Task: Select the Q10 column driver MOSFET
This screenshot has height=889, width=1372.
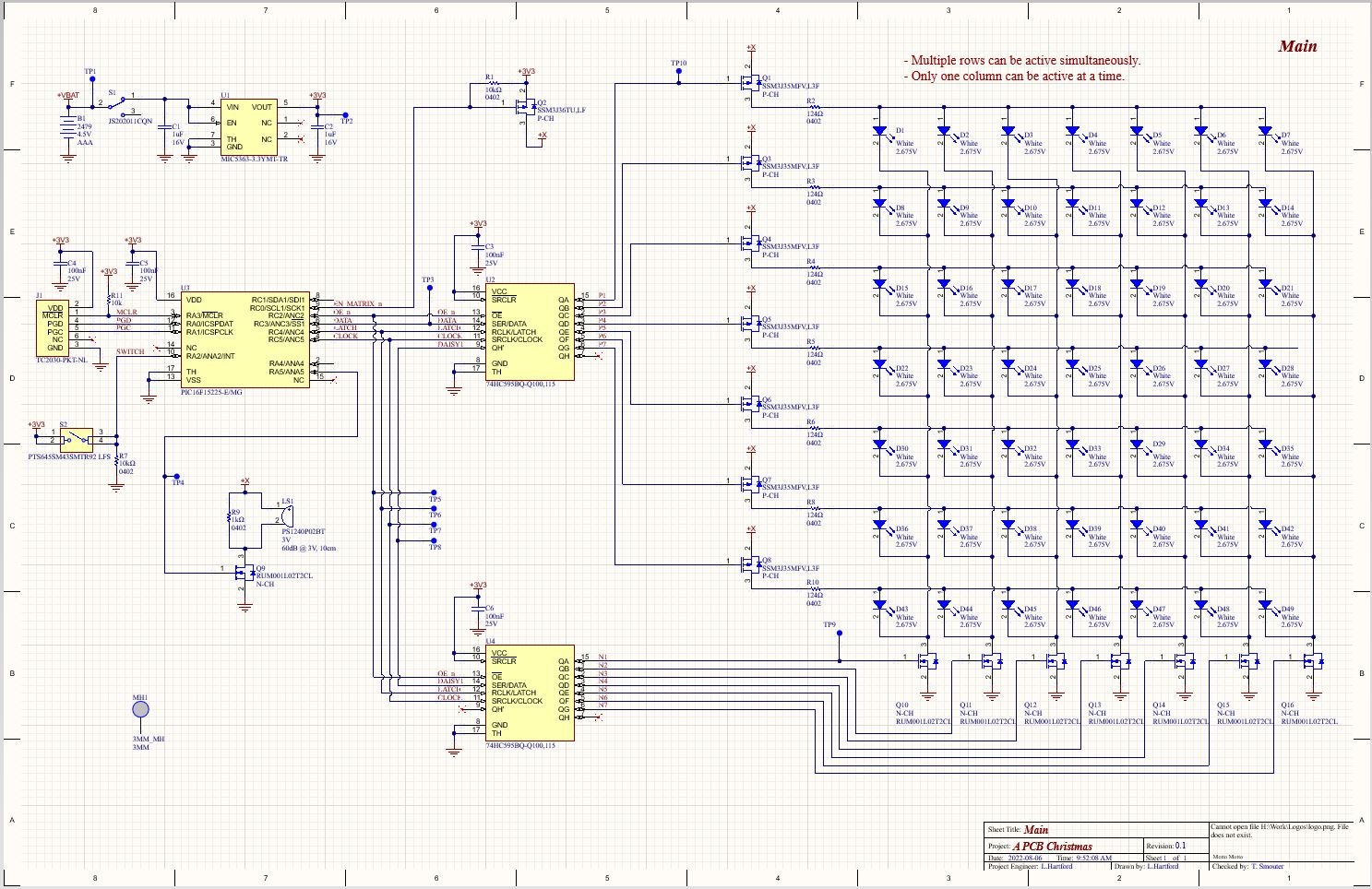Action: (926, 661)
